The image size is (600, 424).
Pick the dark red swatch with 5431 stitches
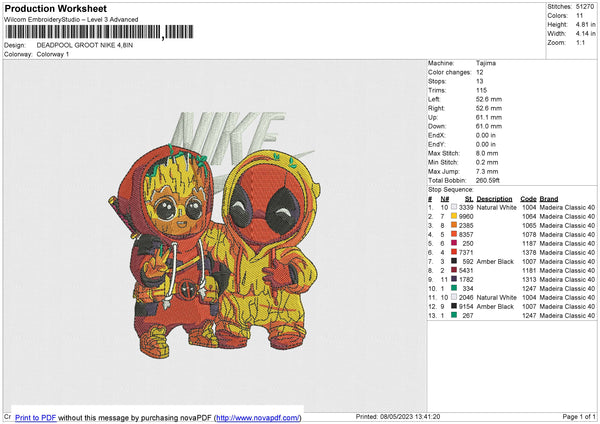coord(454,270)
